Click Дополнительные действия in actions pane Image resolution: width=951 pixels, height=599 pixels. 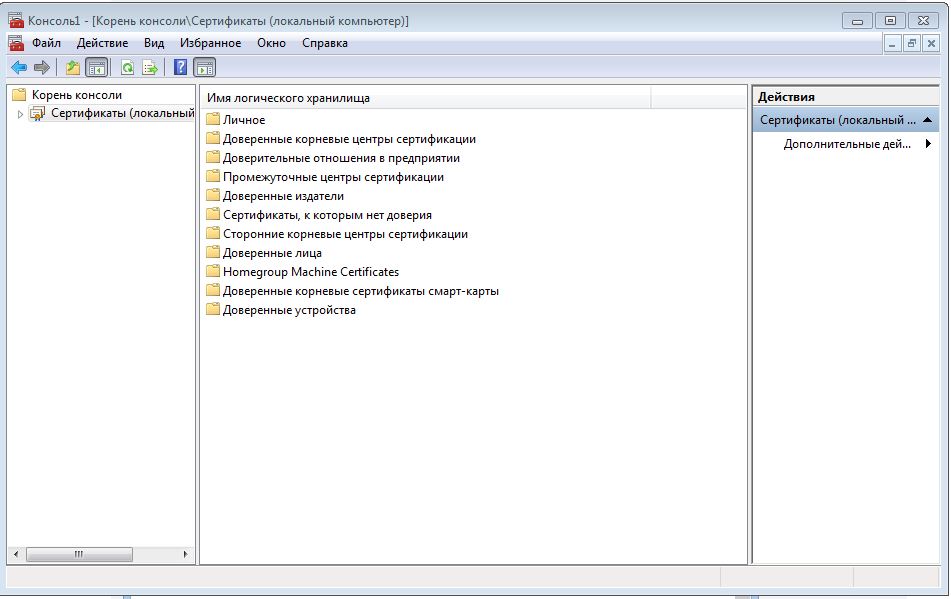847,144
